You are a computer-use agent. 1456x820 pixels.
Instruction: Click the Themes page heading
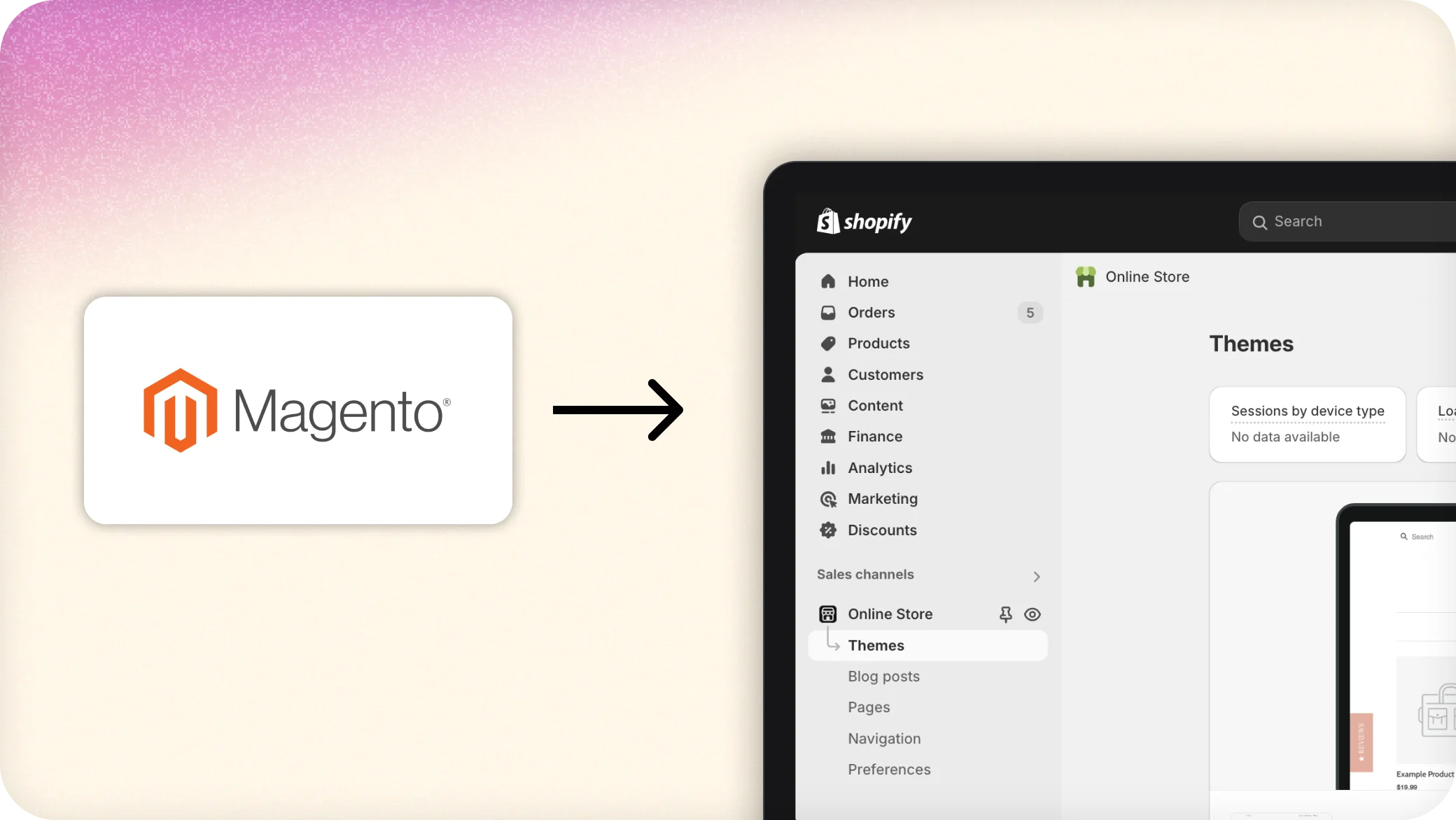pyautogui.click(x=1251, y=344)
